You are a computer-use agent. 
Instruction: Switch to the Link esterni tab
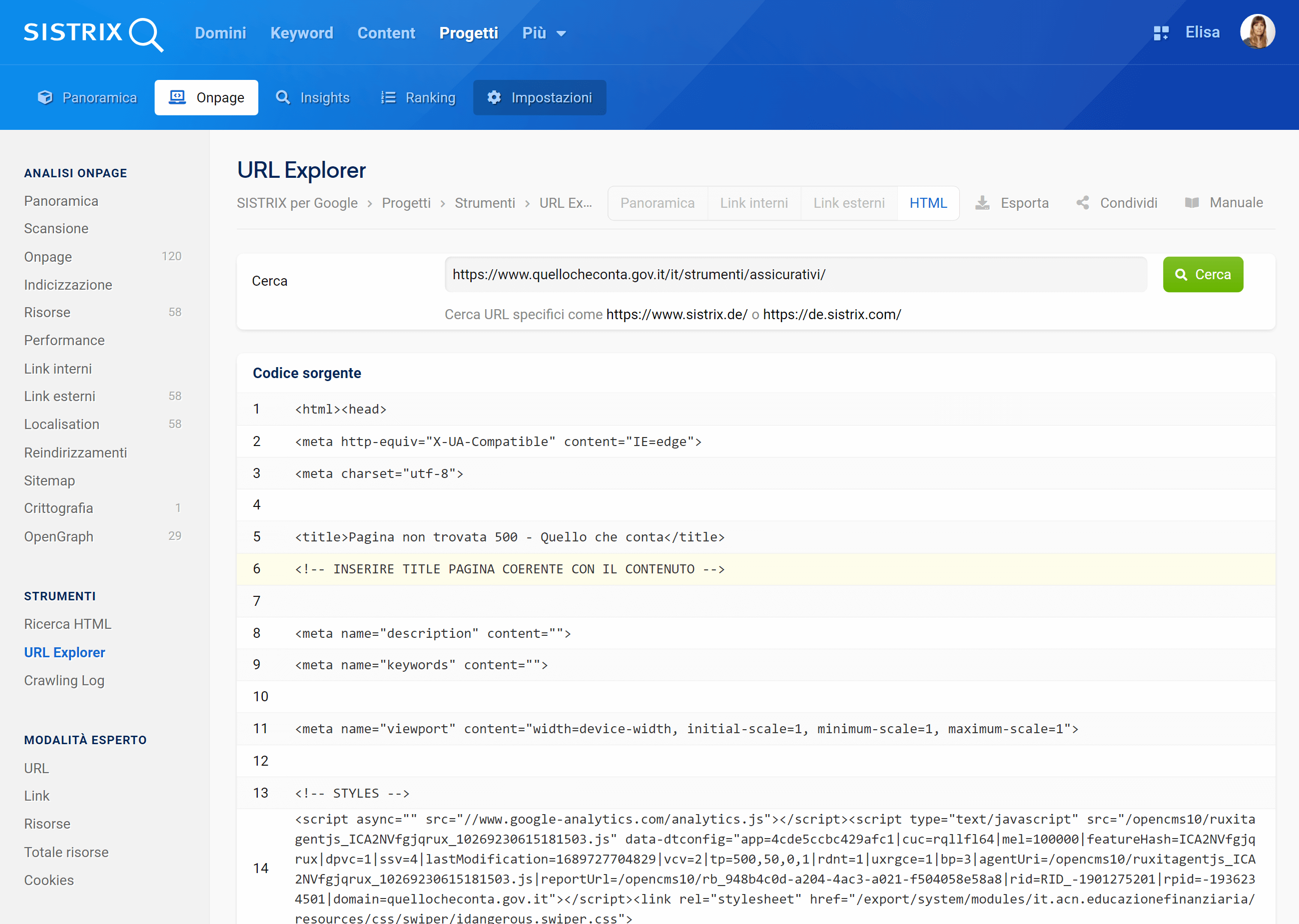(849, 203)
